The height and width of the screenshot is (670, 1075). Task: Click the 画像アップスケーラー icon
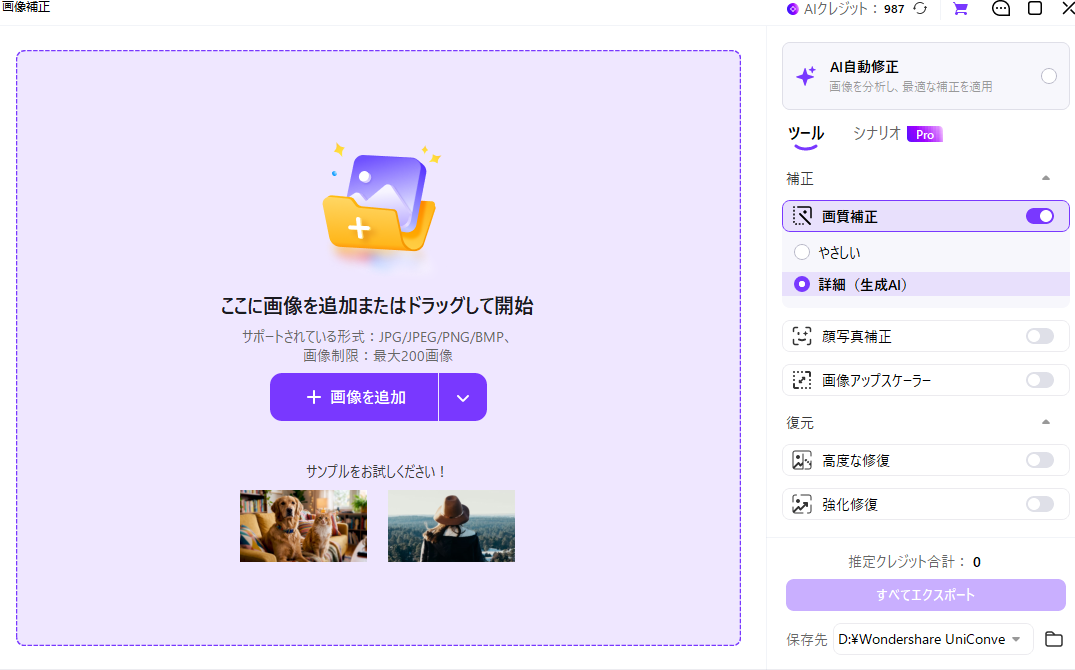[x=802, y=380]
